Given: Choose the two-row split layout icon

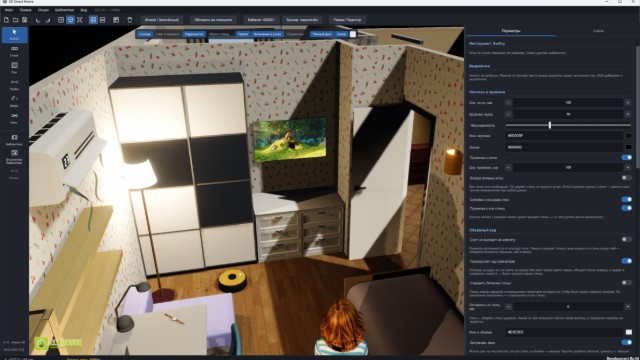Looking at the screenshot, I should point(102,20).
